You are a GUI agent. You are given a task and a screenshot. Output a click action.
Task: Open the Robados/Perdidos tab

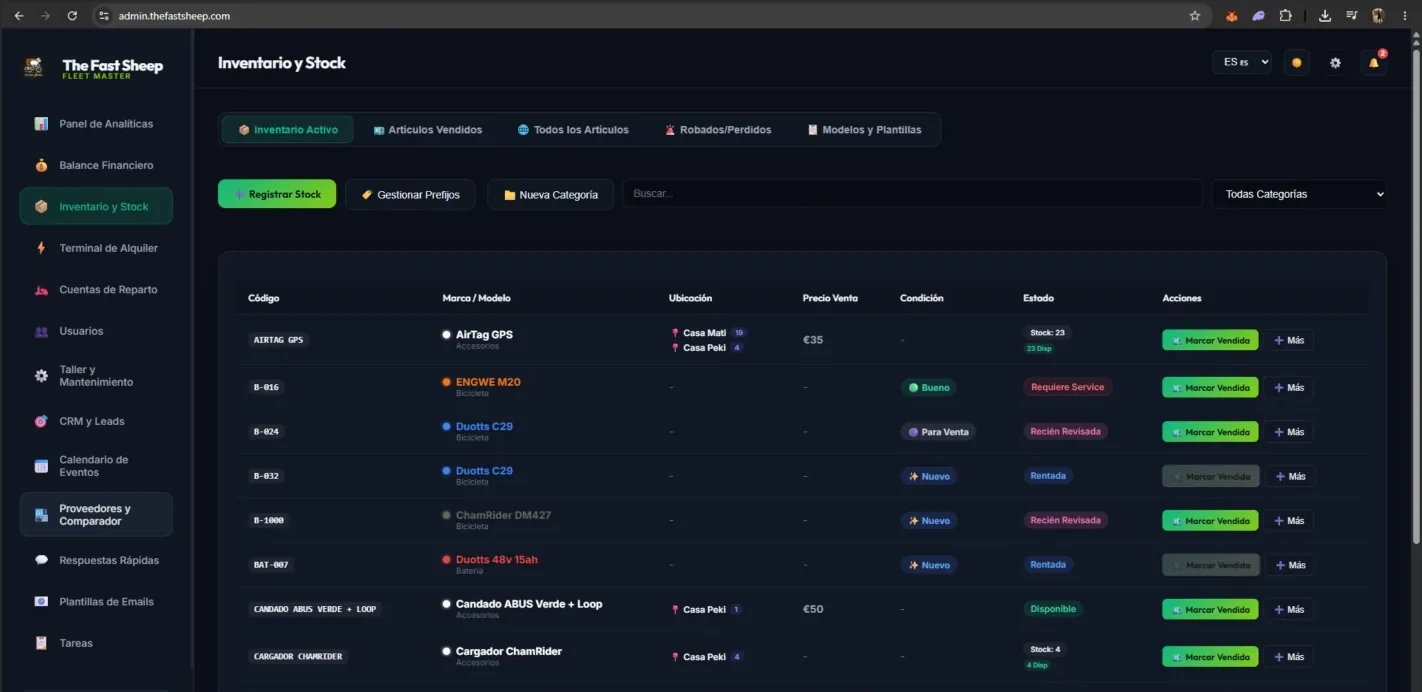point(718,130)
